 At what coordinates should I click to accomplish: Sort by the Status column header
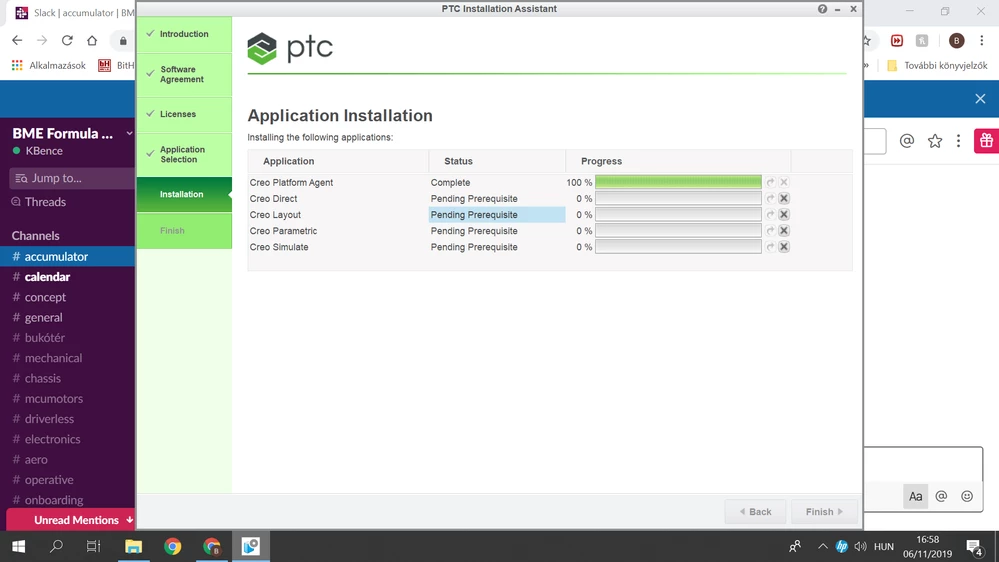(497, 161)
